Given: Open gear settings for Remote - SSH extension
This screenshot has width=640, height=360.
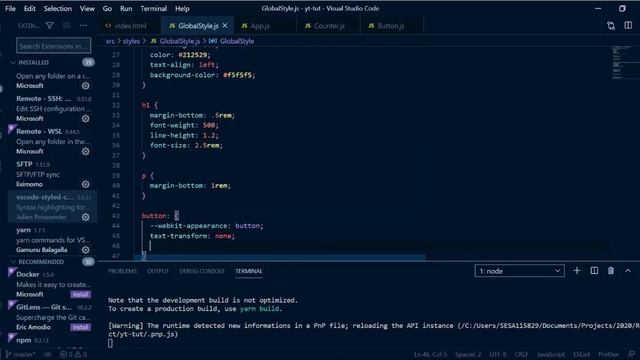Looking at the screenshot, I should click(x=85, y=118).
